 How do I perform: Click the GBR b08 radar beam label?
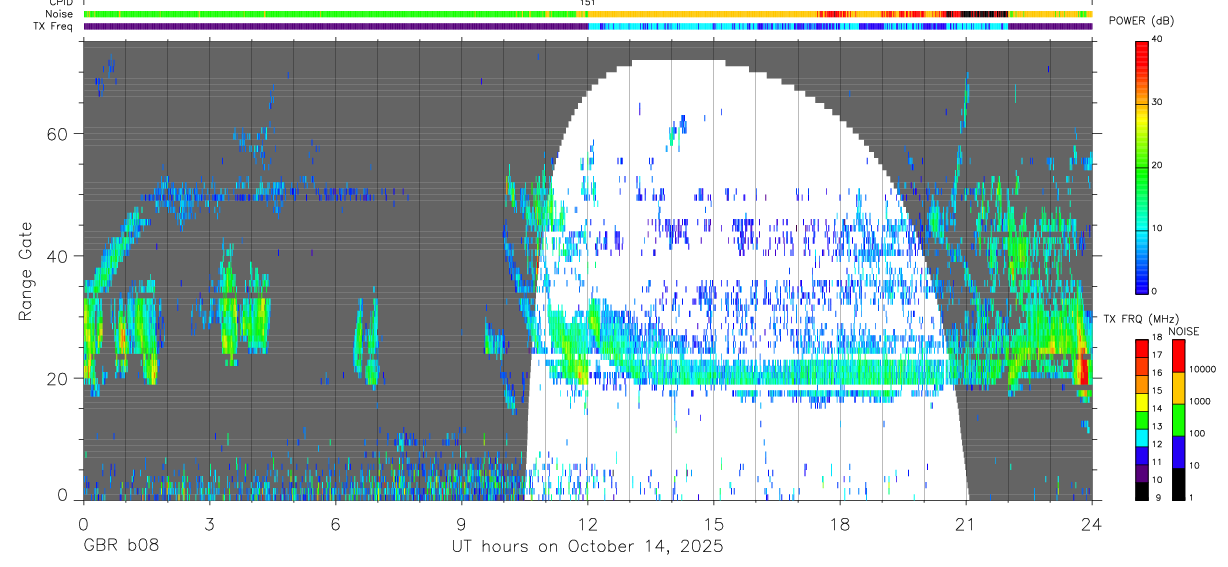point(120,547)
